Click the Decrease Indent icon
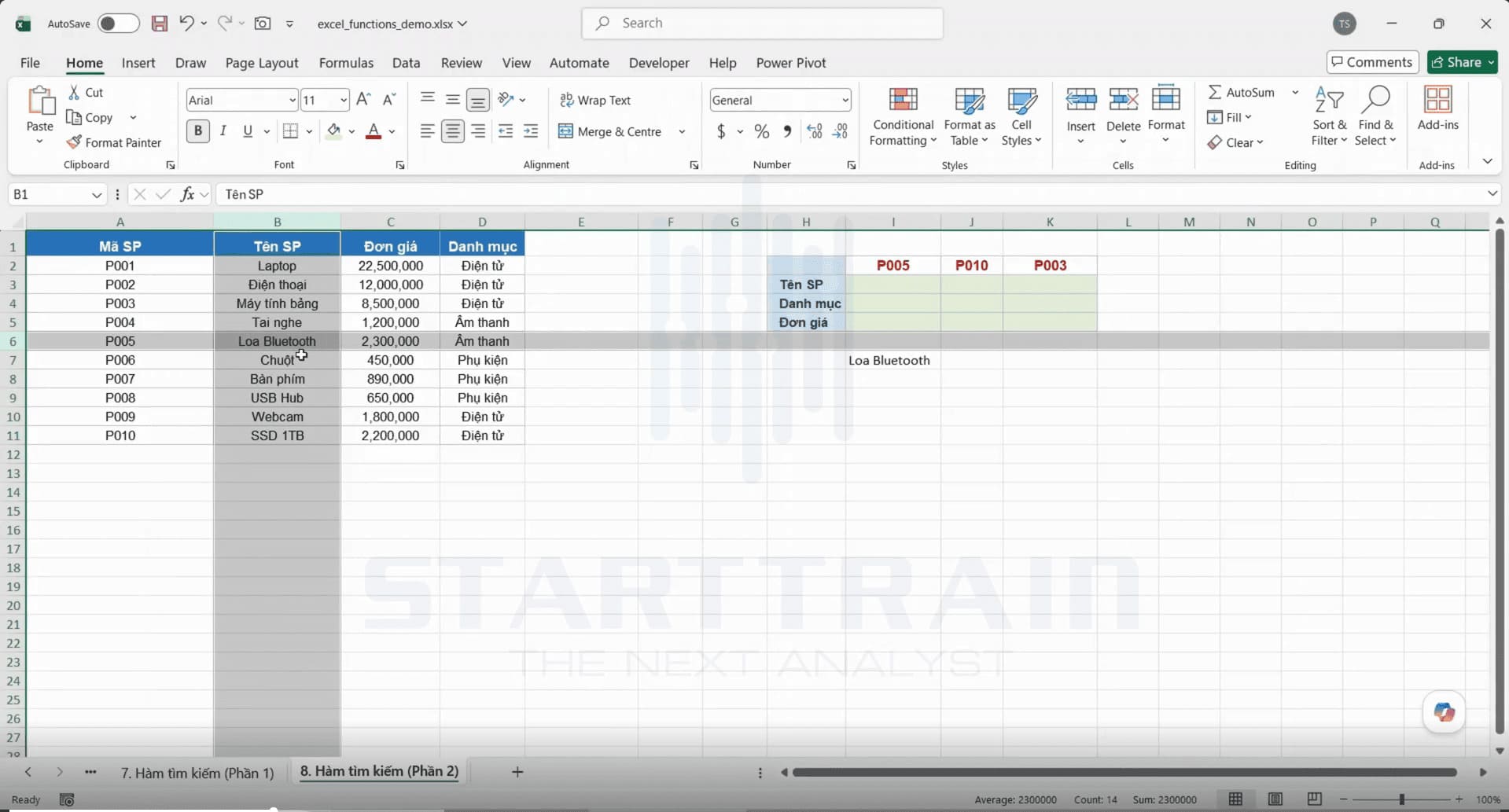The image size is (1509, 812). (x=506, y=131)
